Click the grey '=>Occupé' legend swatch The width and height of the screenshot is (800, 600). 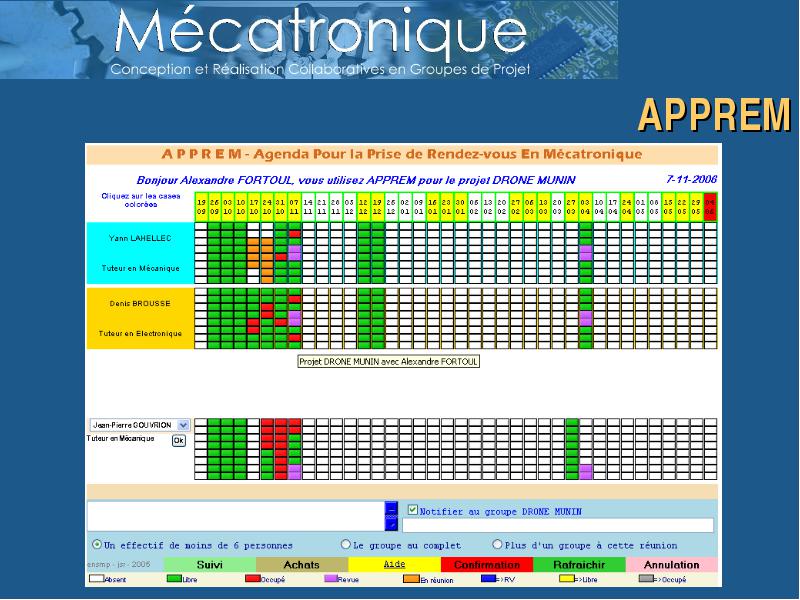(646, 579)
